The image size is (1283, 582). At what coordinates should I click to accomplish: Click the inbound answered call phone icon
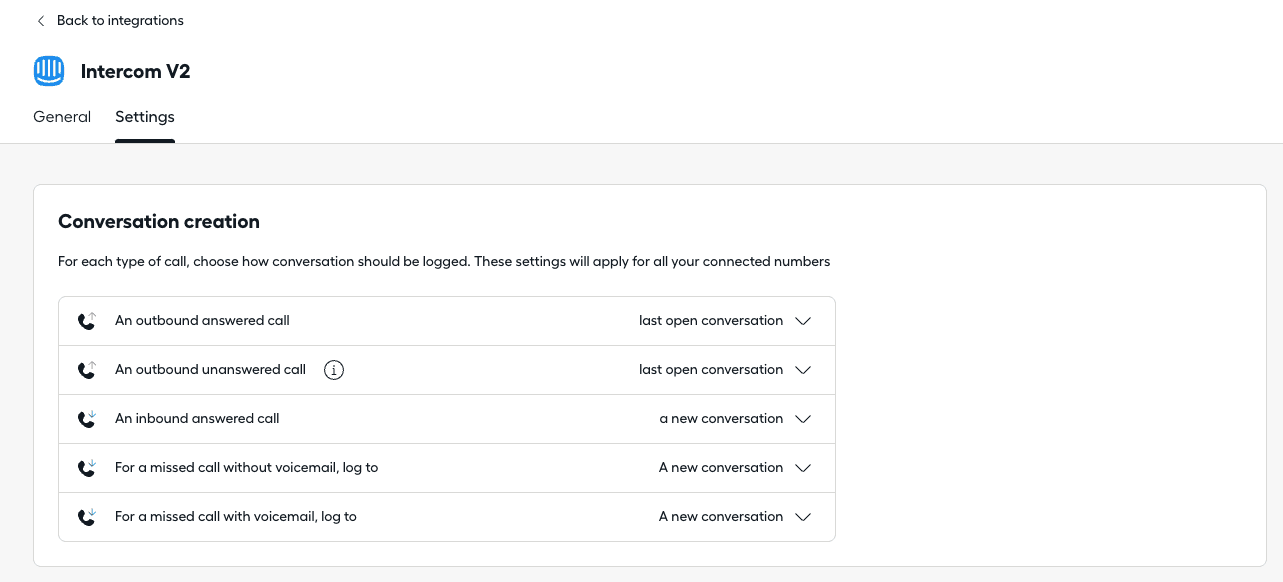(87, 419)
